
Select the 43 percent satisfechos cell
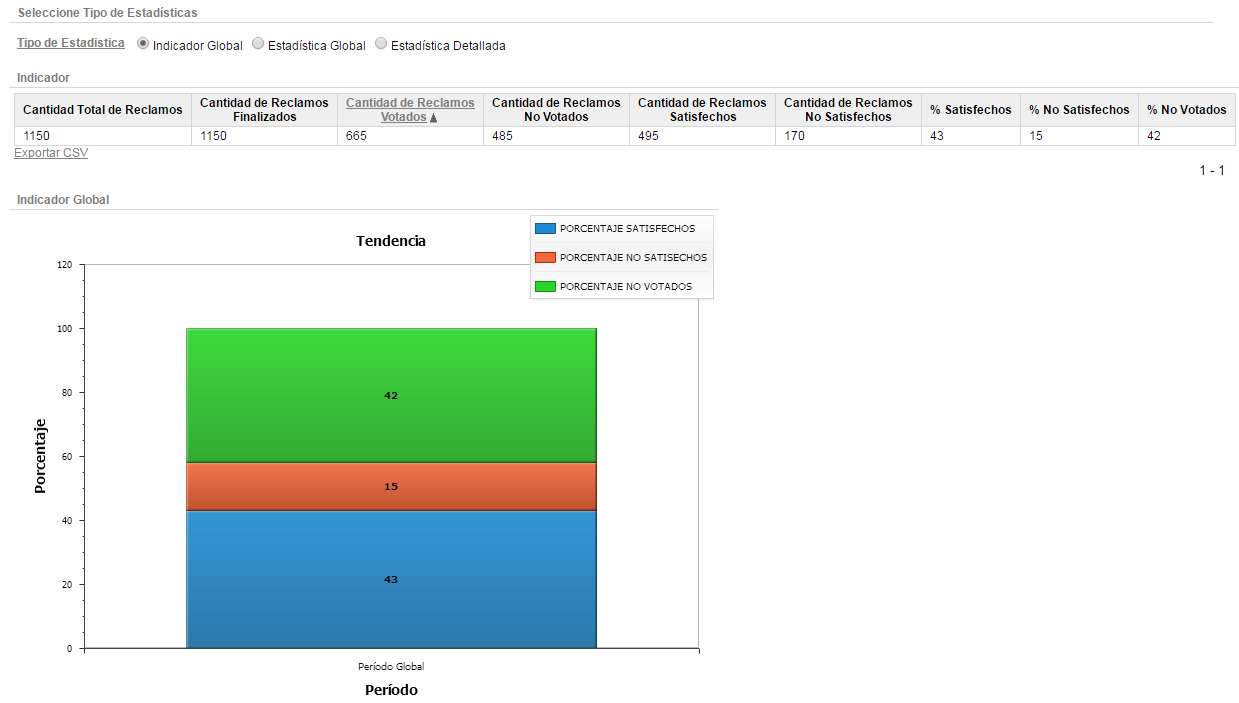(x=971, y=136)
